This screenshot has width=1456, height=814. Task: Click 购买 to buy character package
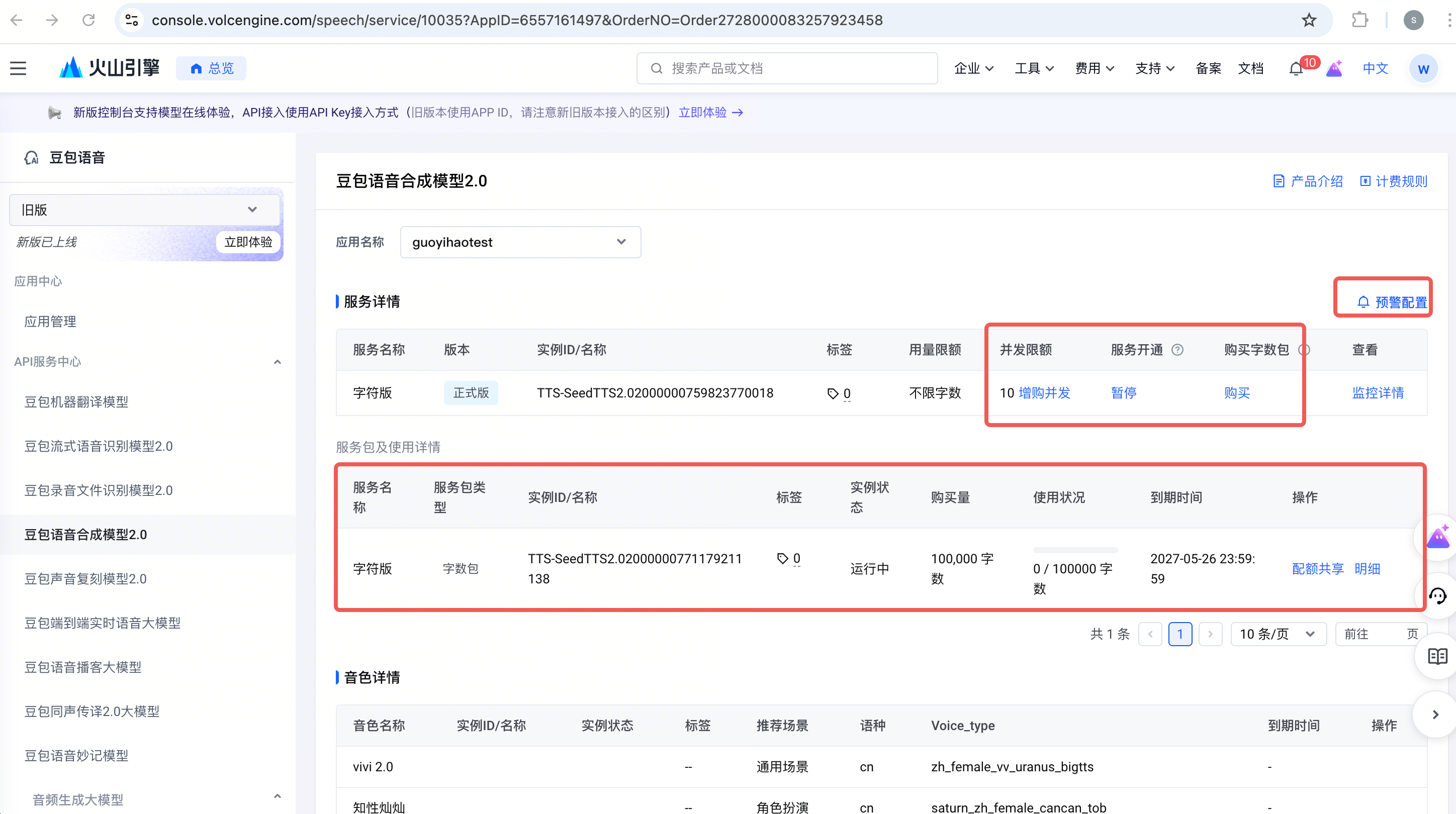click(x=1237, y=393)
